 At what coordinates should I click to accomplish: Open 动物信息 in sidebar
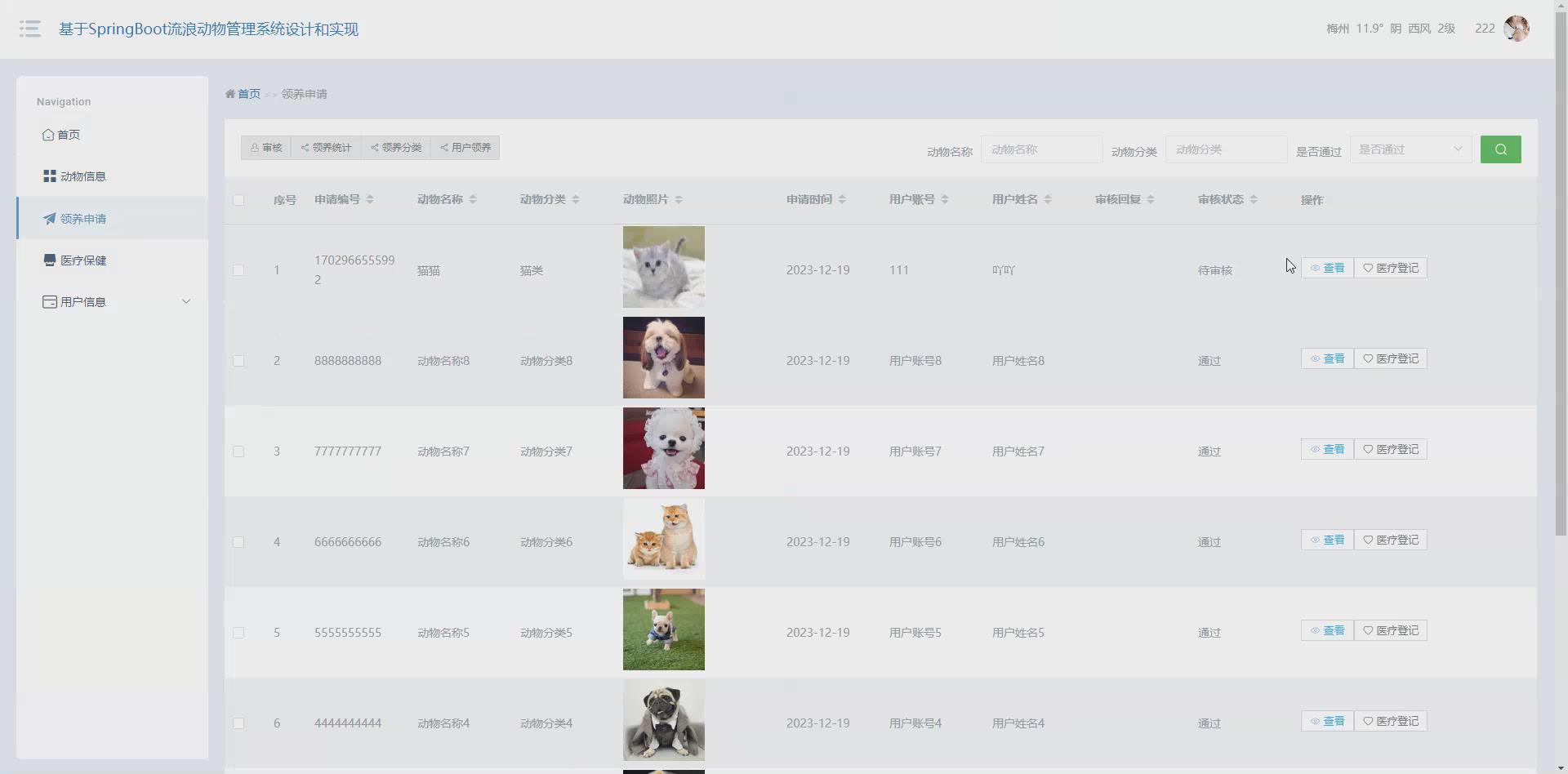[113, 176]
